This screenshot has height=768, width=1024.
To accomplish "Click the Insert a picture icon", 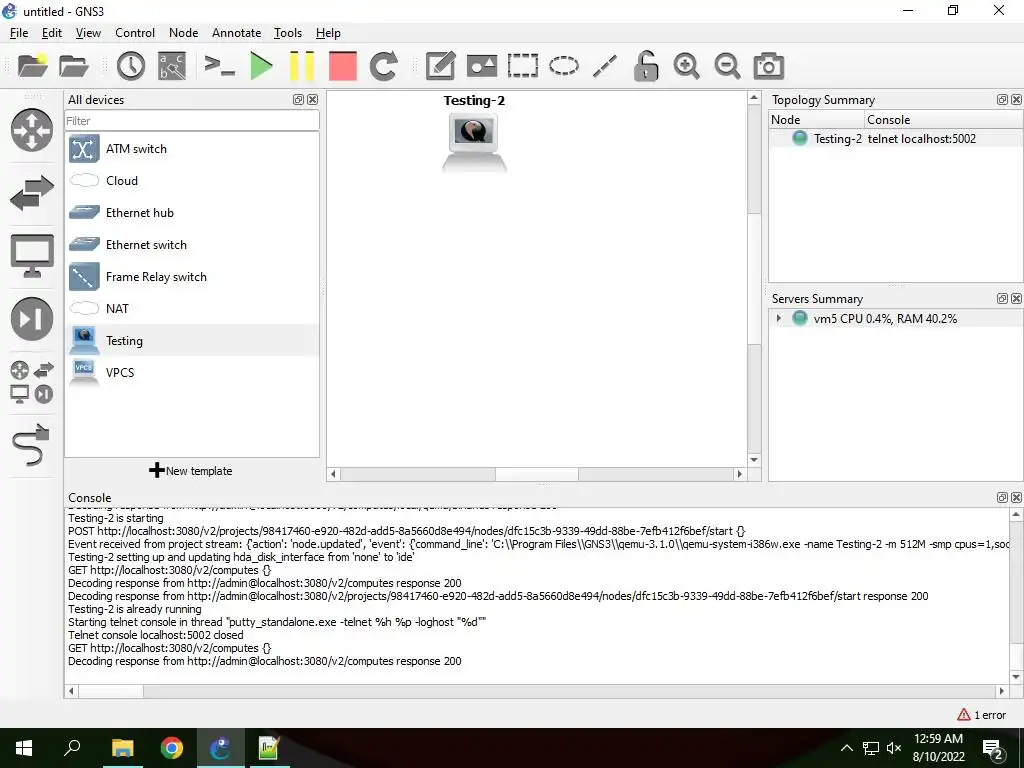I will tap(482, 66).
